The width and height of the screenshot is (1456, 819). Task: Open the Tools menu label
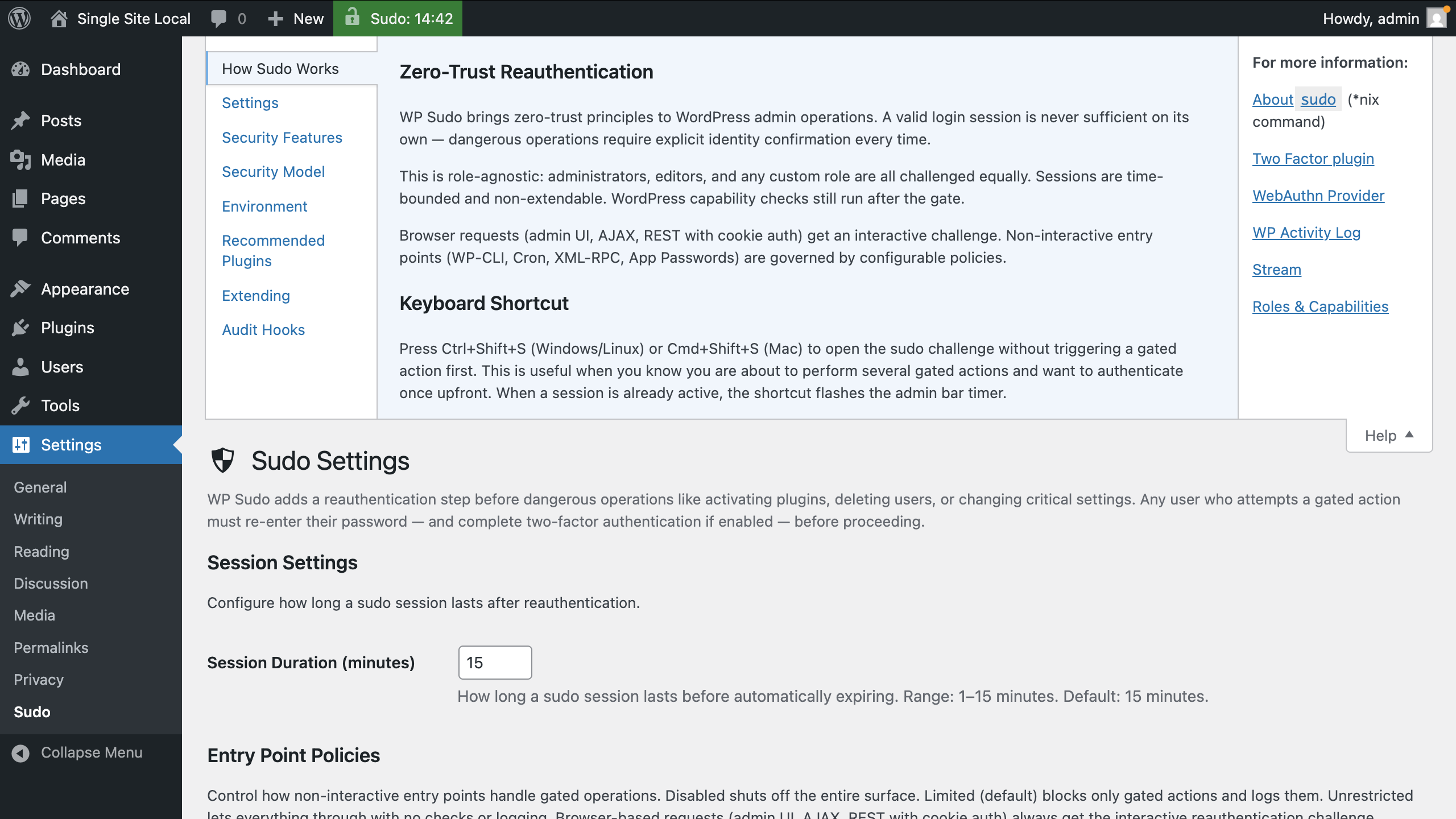[60, 406]
